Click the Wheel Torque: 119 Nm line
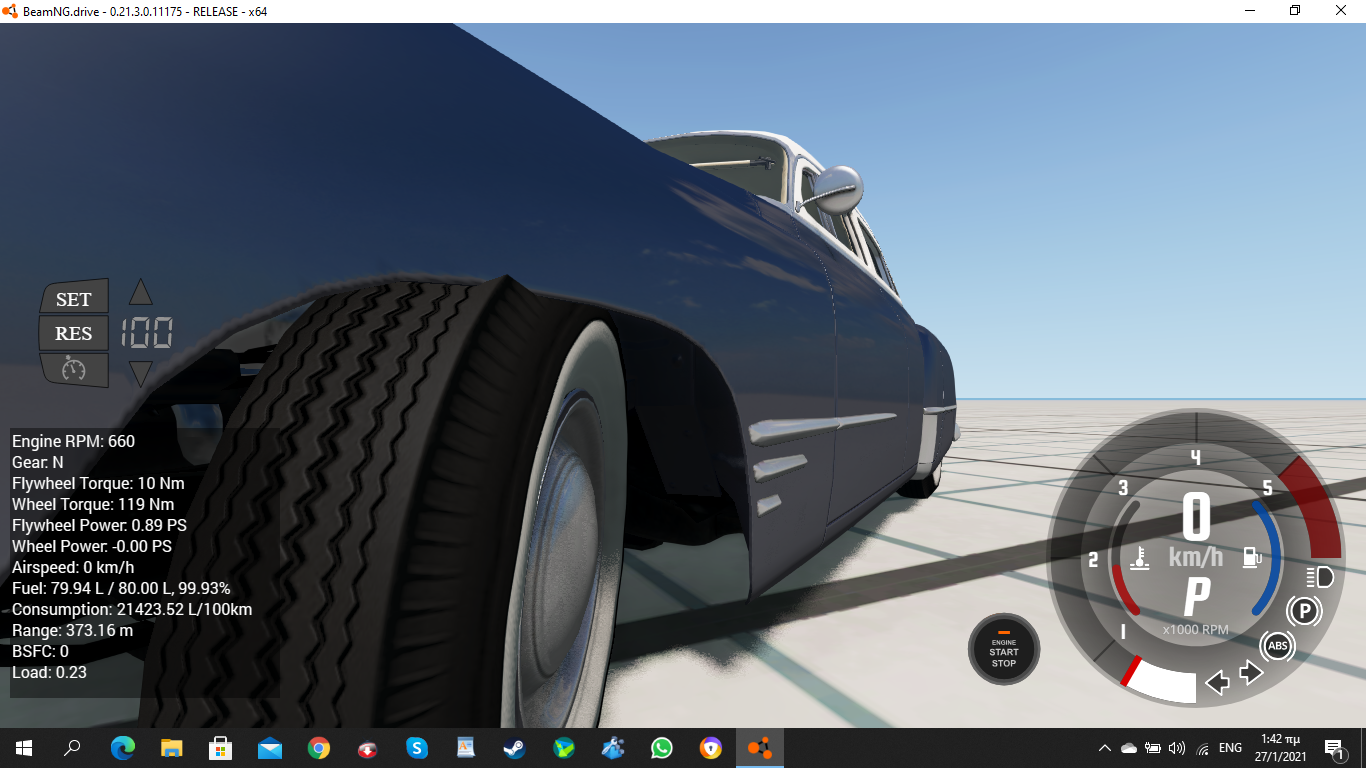Viewport: 1366px width, 768px height. point(93,504)
